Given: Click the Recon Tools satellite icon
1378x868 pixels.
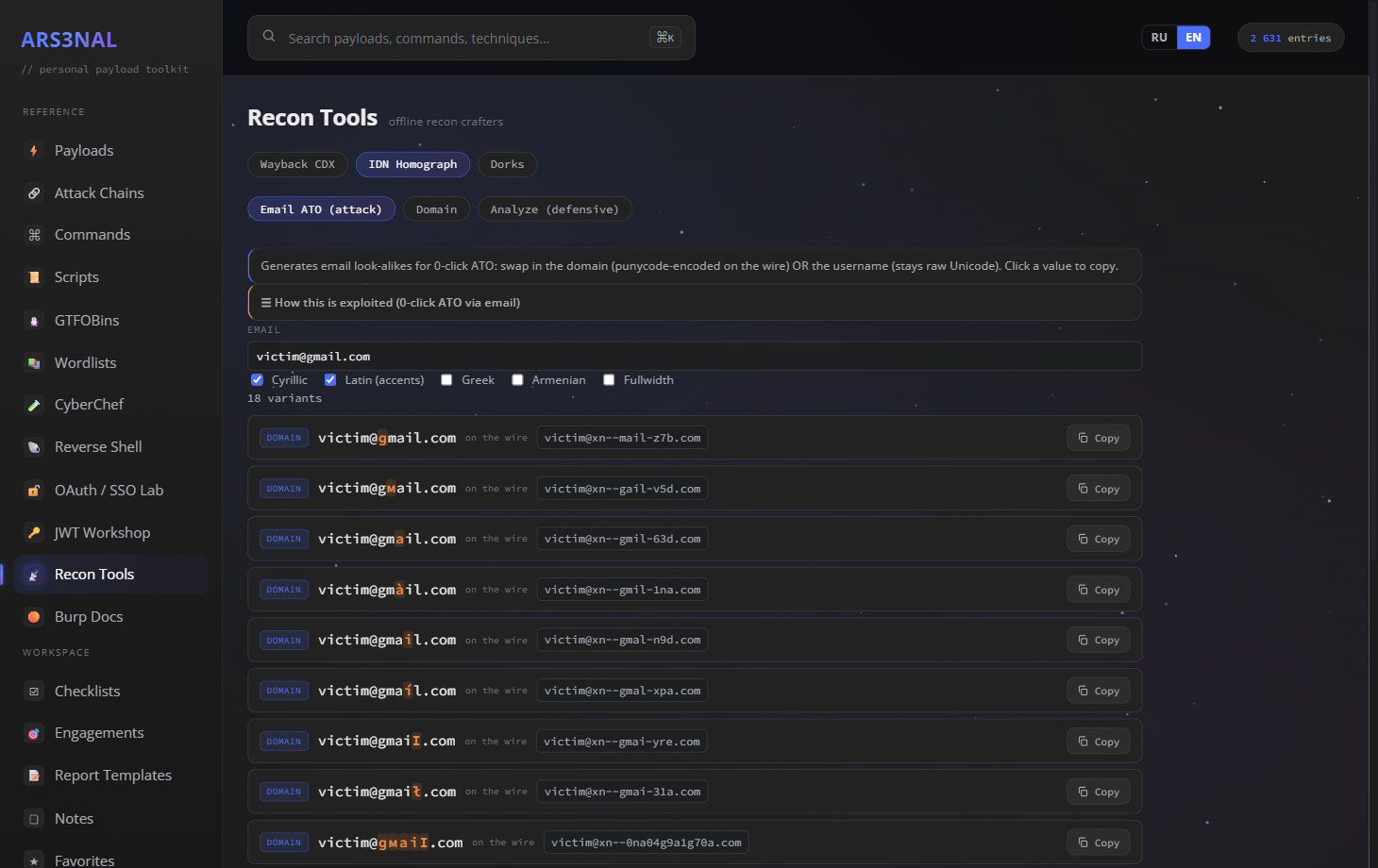Looking at the screenshot, I should click(x=34, y=575).
